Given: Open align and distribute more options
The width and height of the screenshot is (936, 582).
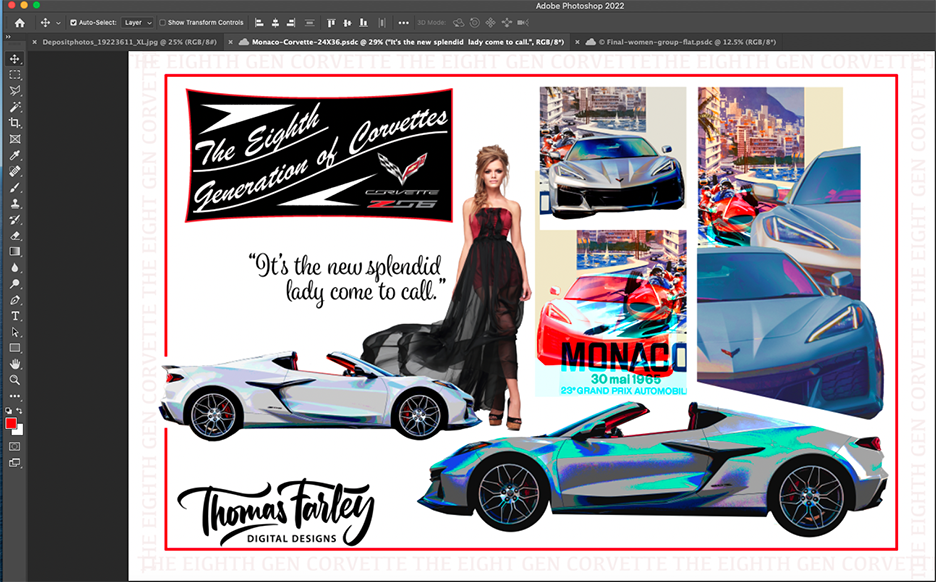Looking at the screenshot, I should (404, 23).
